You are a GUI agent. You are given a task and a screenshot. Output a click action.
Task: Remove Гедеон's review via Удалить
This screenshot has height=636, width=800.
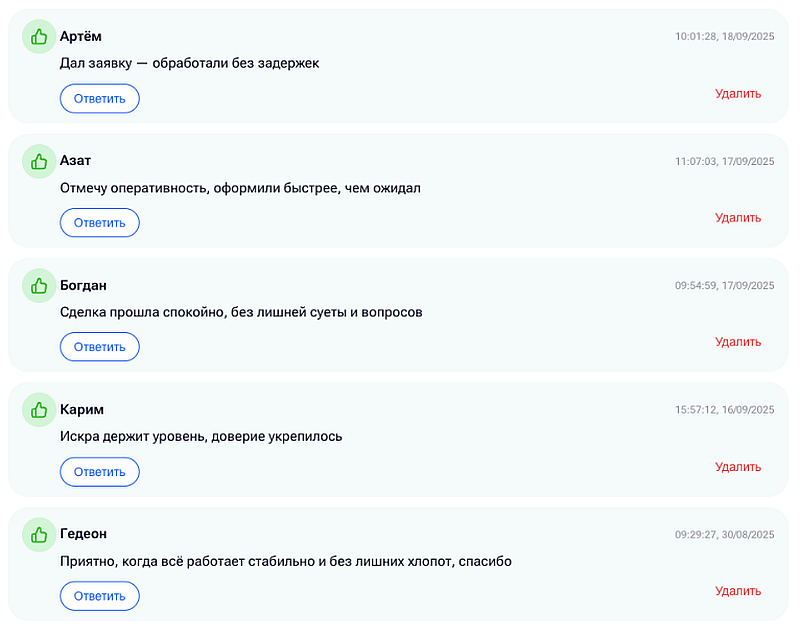click(738, 591)
